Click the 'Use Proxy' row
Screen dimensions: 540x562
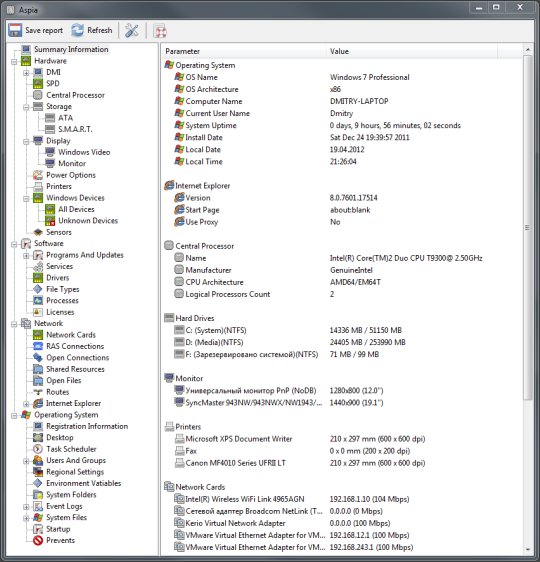point(341,222)
